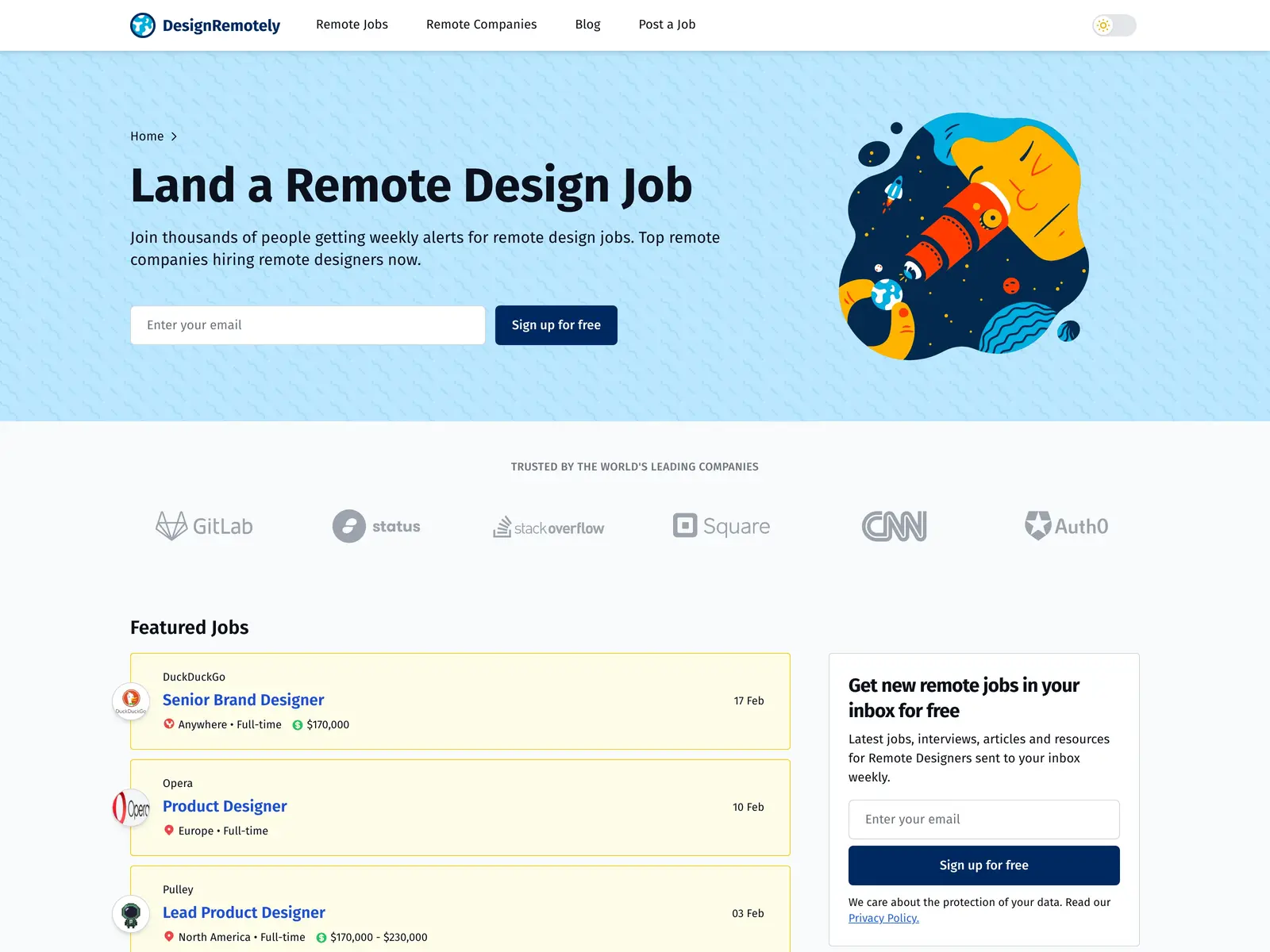This screenshot has width=1270, height=952.
Task: Open the Senior Brand Designer job
Action: point(243,700)
